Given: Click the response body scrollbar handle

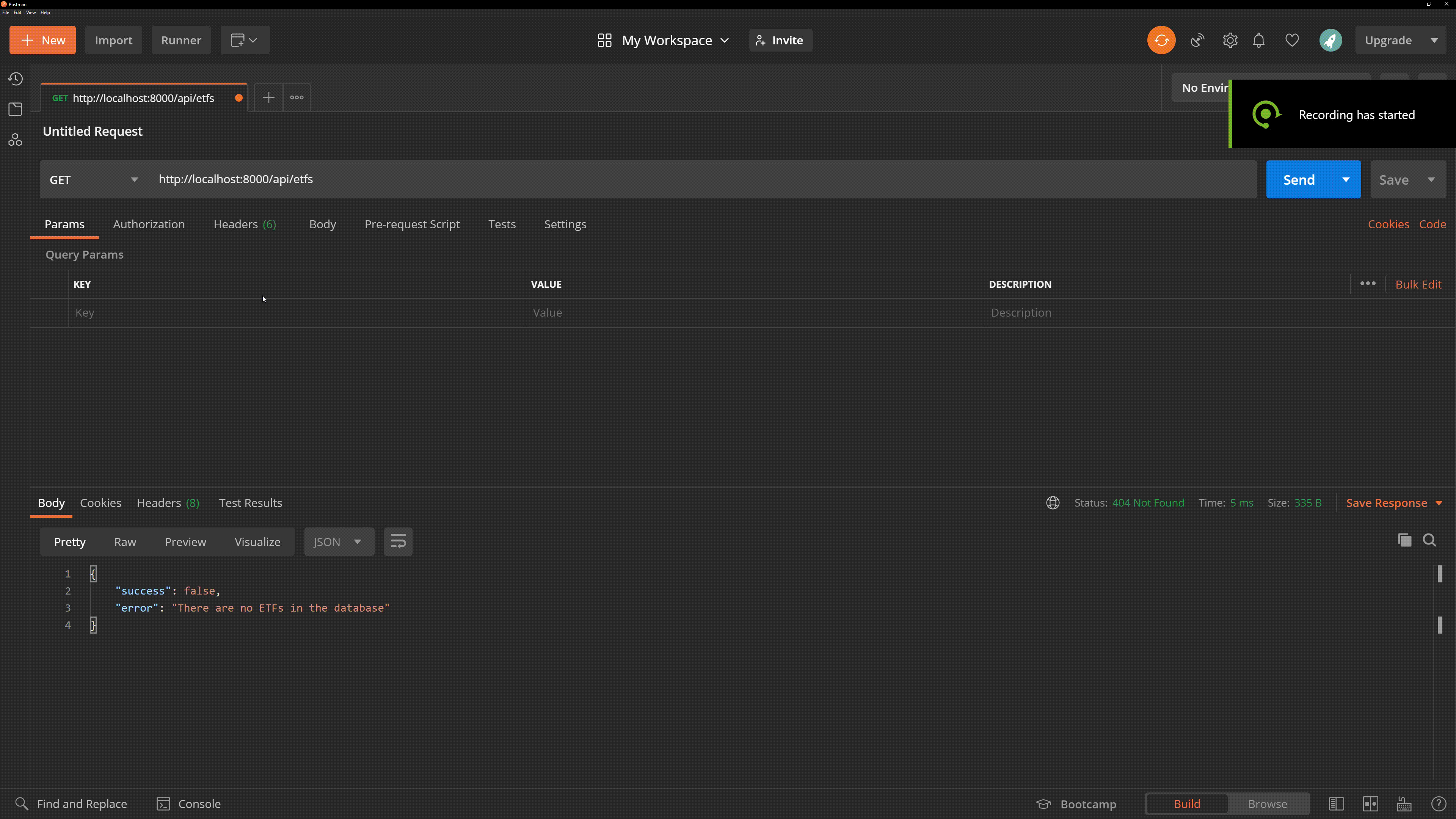Looking at the screenshot, I should coord(1440,574).
